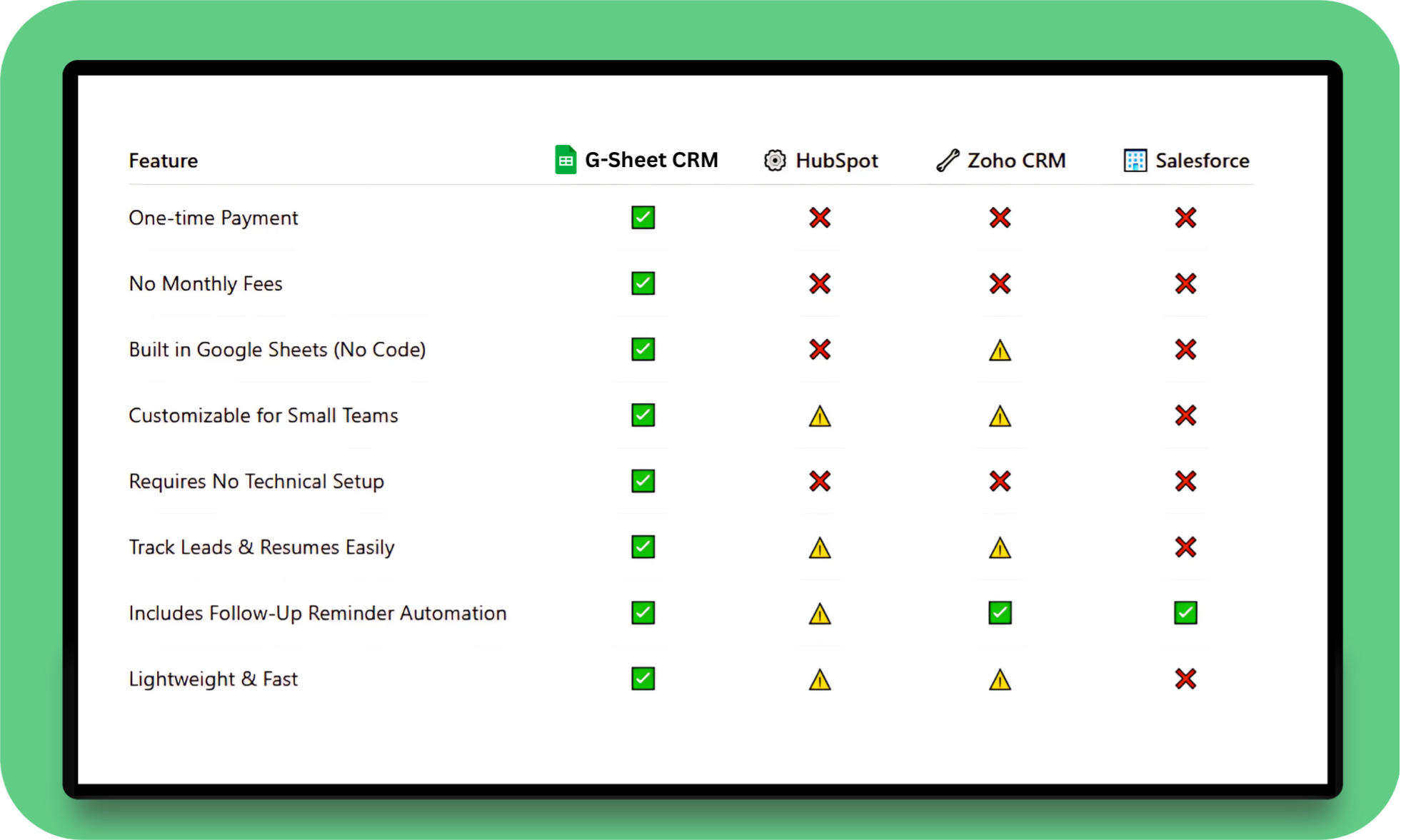Image resolution: width=1401 pixels, height=840 pixels.
Task: Click G-Sheet CRM checkbox for Lightweight & Fast
Action: (x=643, y=679)
